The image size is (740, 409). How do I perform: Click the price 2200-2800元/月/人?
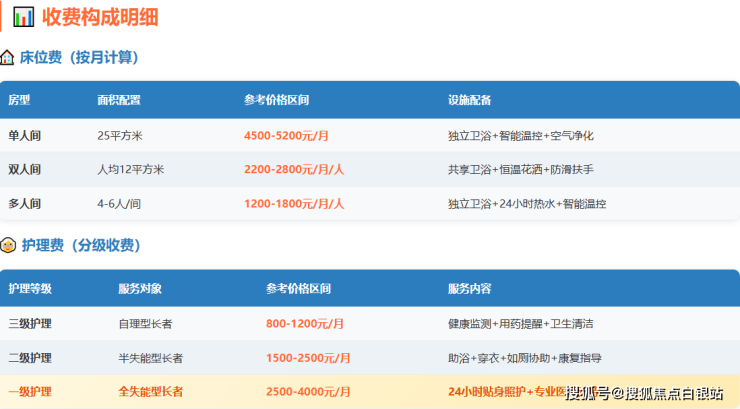pyautogui.click(x=294, y=169)
